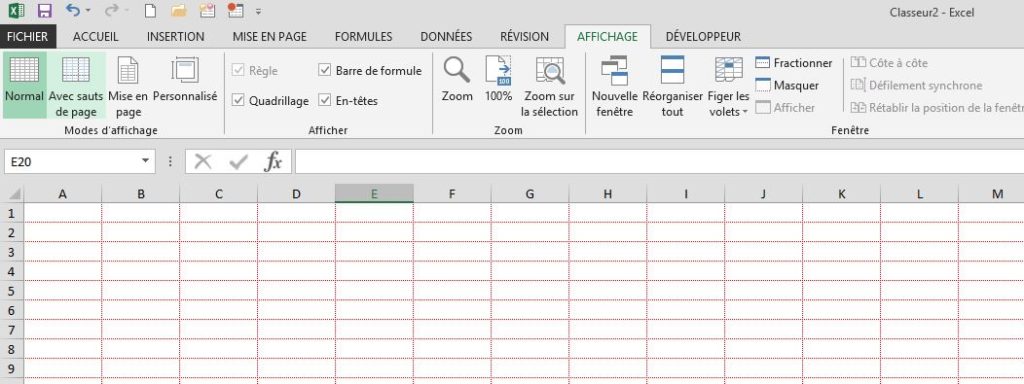Uncheck Barre de formule checkbox

[325, 71]
